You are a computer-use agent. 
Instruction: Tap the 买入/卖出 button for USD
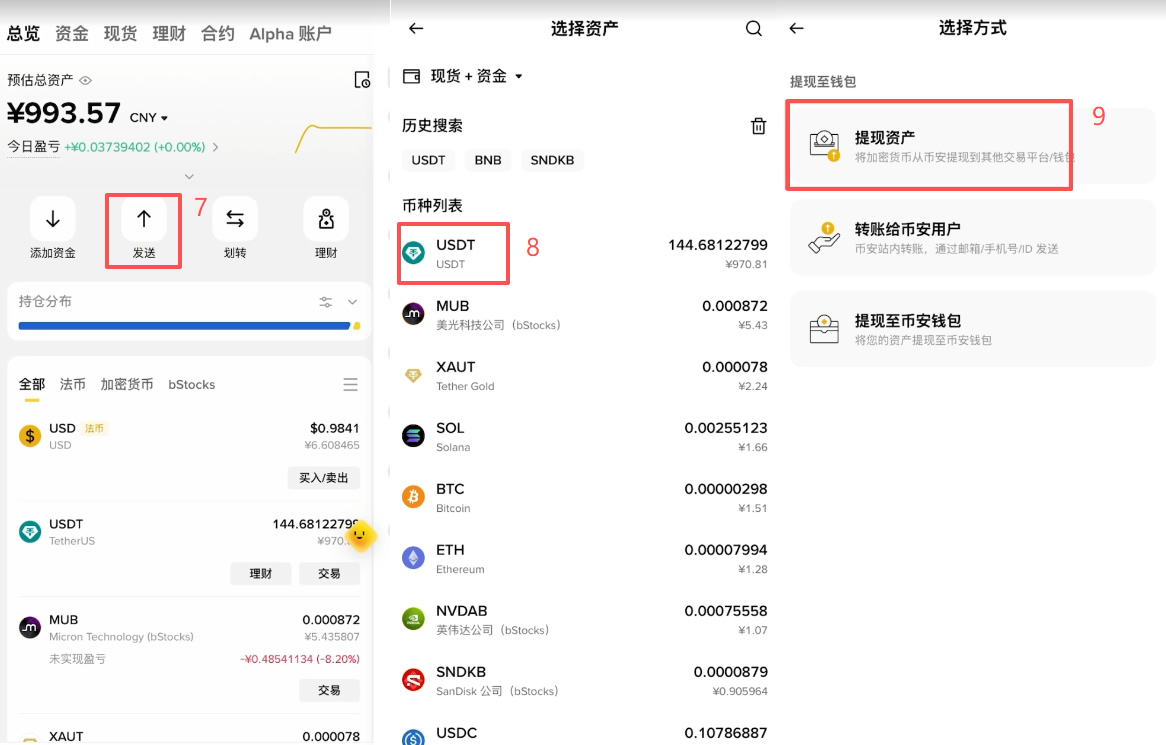[323, 477]
